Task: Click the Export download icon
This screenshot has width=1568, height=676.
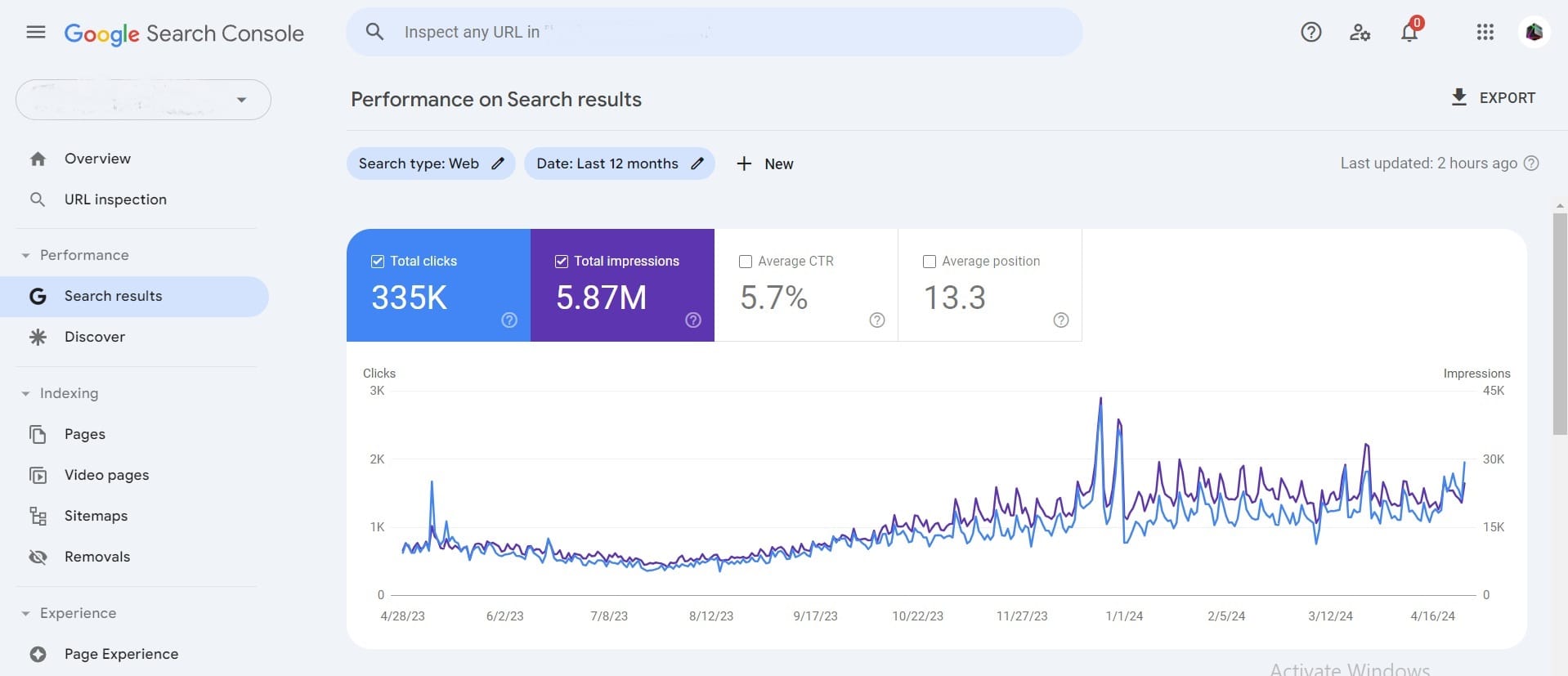Action: [x=1459, y=97]
